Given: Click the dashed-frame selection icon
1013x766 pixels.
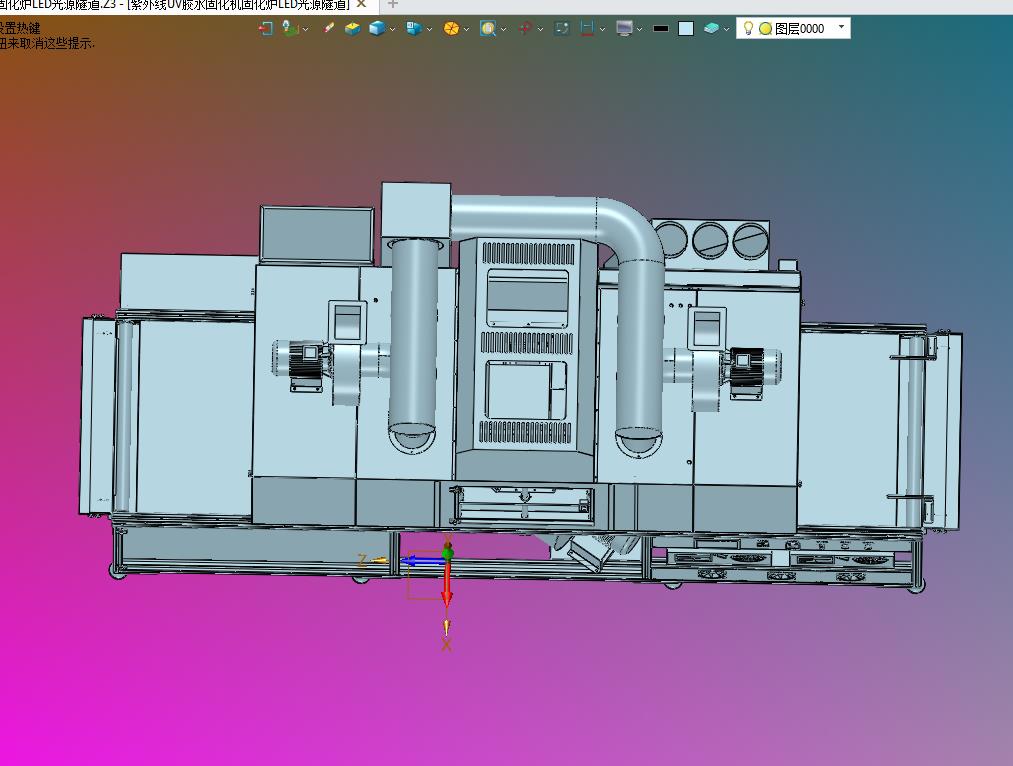Looking at the screenshot, I should coord(562,28).
